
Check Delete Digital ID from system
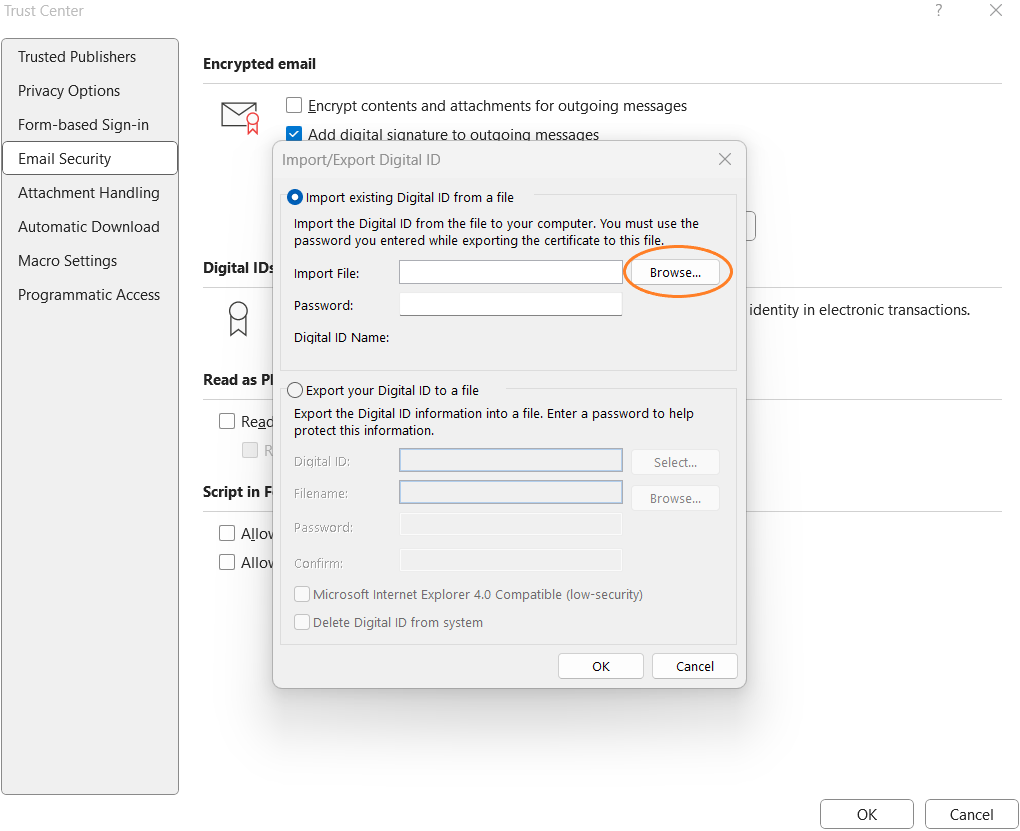click(x=302, y=622)
